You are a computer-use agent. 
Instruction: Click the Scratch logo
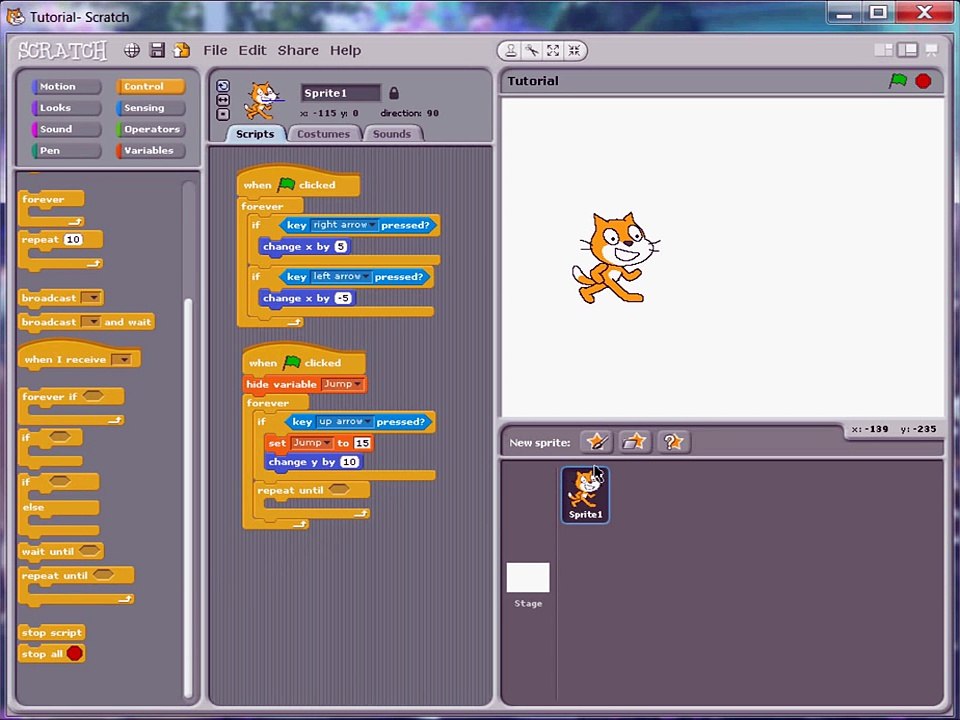coord(62,50)
